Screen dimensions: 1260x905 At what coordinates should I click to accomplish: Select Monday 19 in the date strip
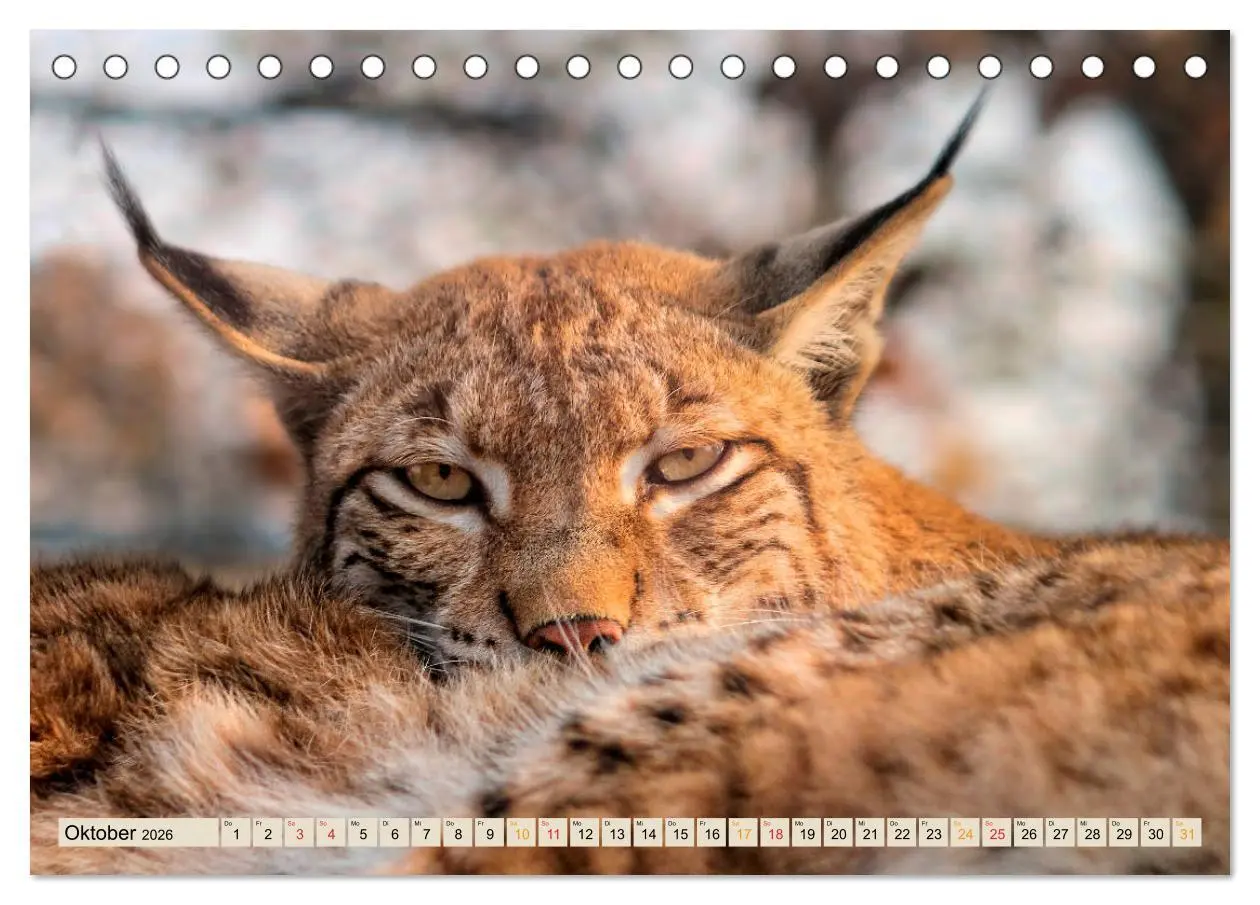point(807,832)
